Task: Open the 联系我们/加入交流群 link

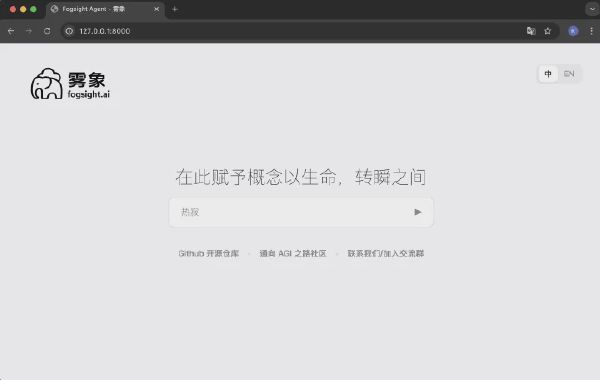Action: pos(386,253)
